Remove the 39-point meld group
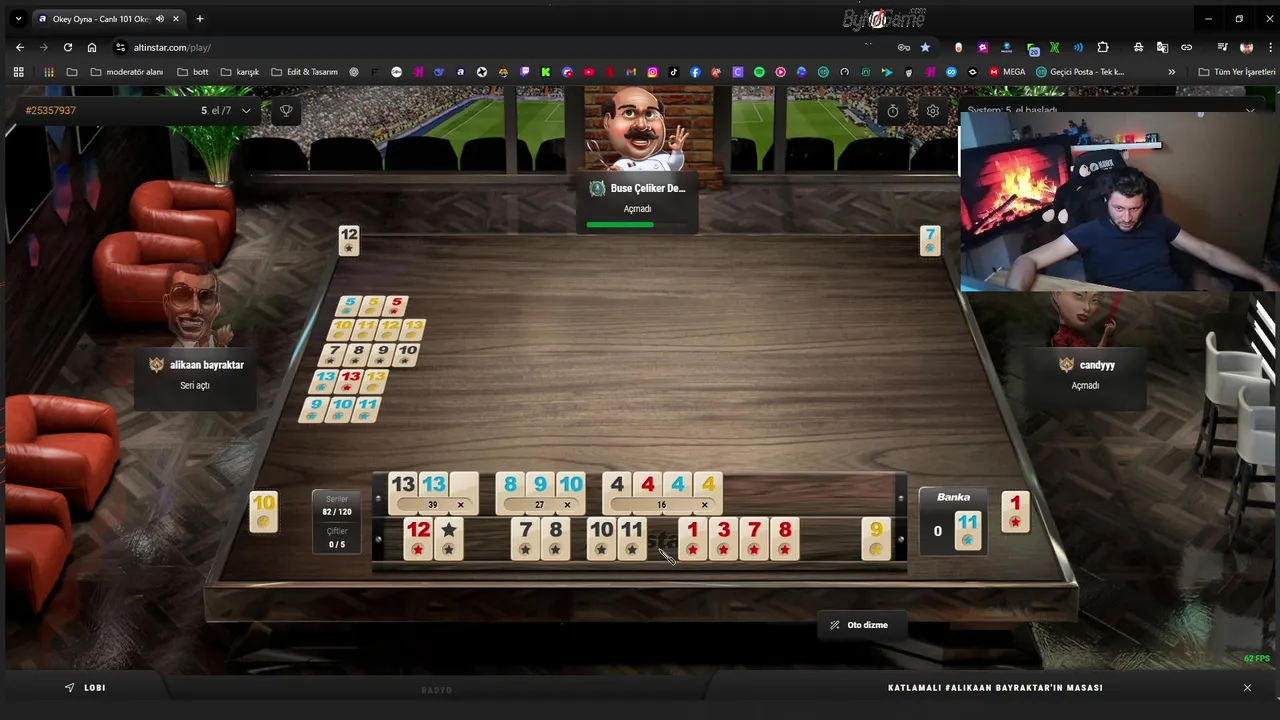 point(460,505)
